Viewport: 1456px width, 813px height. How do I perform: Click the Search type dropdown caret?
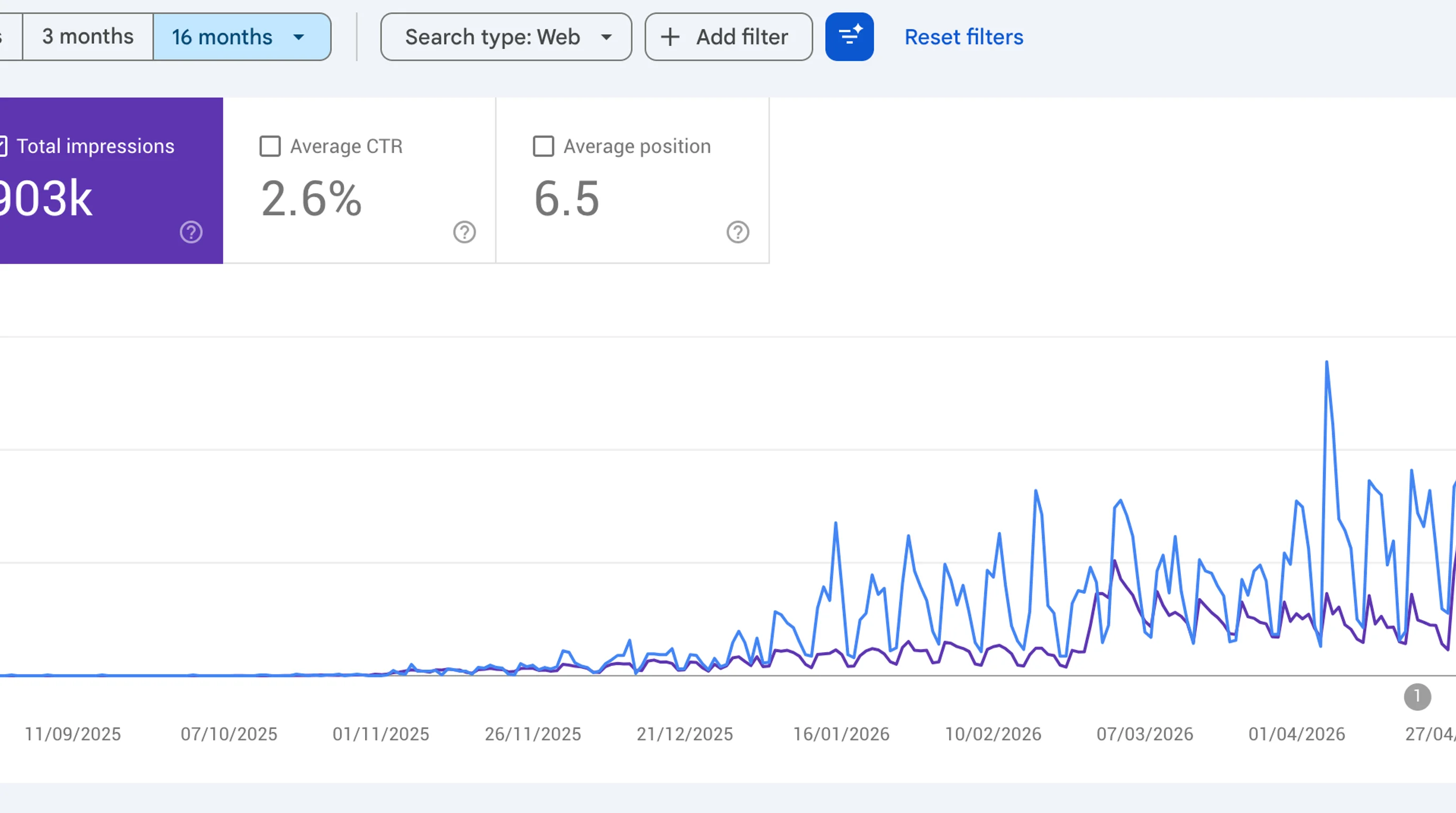click(606, 37)
